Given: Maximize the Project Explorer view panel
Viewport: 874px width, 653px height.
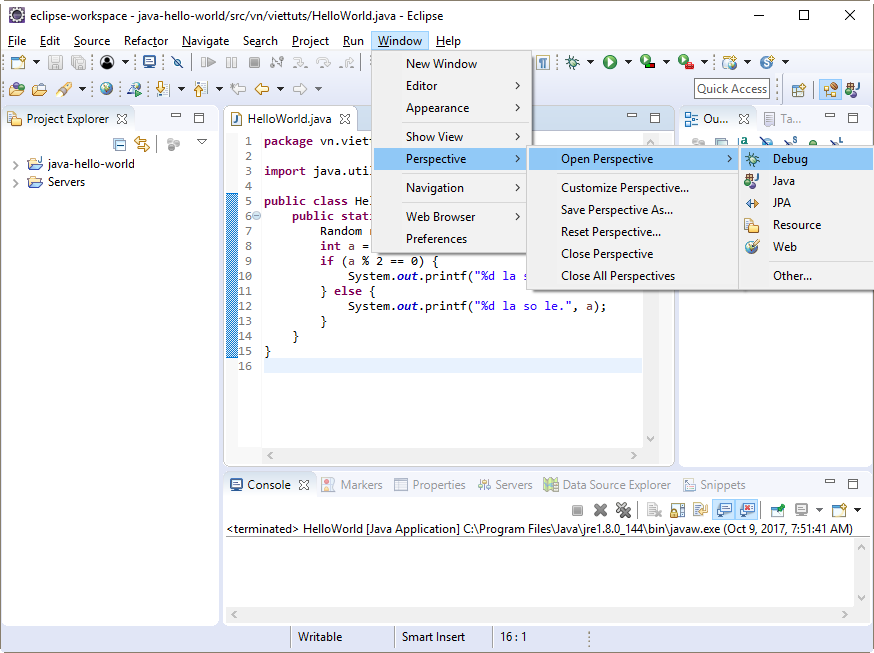Looking at the screenshot, I should (x=199, y=118).
